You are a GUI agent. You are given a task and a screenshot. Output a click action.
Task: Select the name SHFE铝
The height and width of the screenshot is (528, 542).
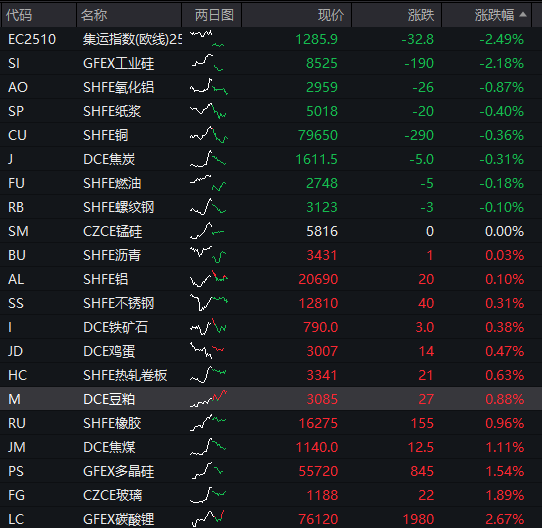coord(105,279)
